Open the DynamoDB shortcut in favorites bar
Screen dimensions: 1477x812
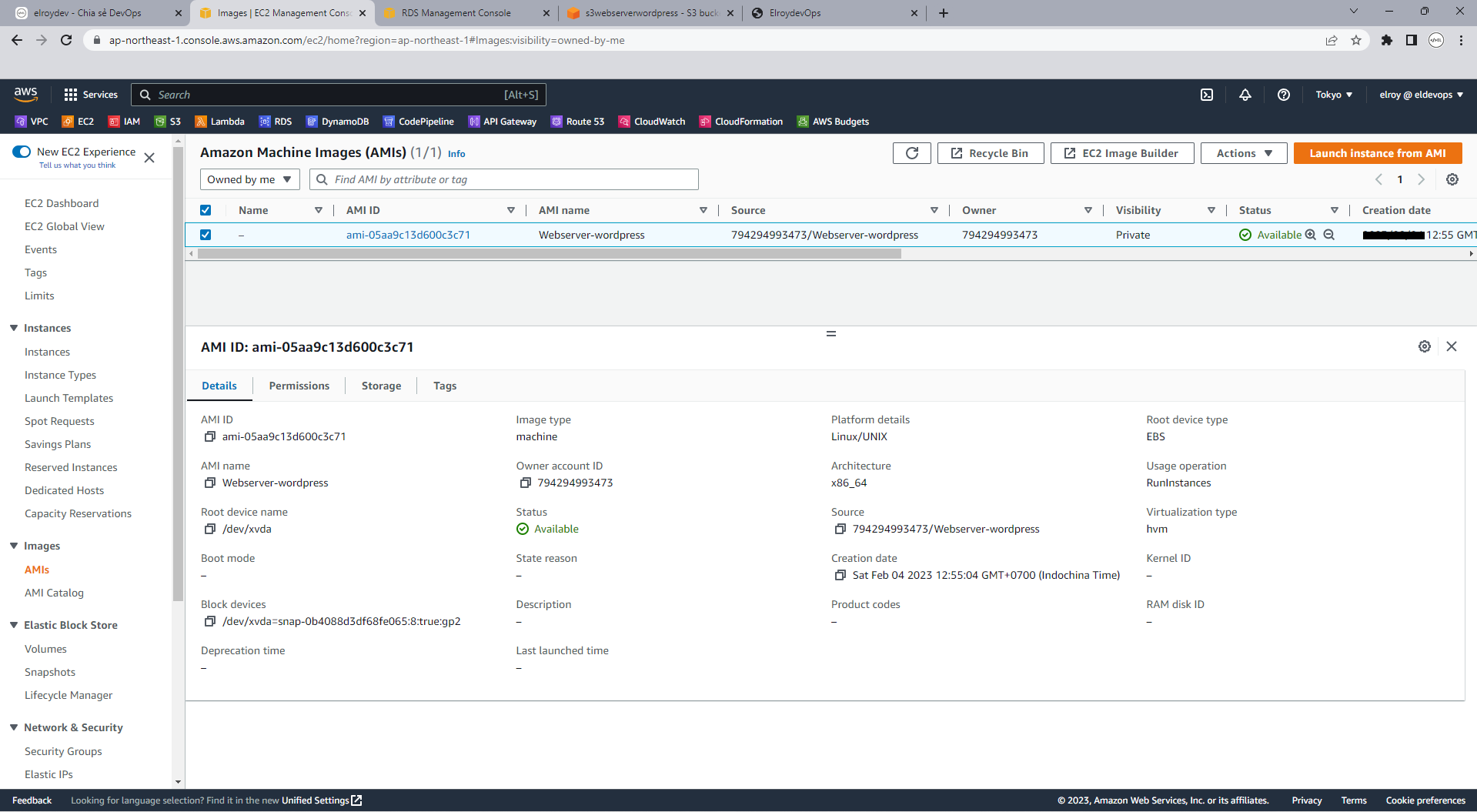(x=337, y=122)
